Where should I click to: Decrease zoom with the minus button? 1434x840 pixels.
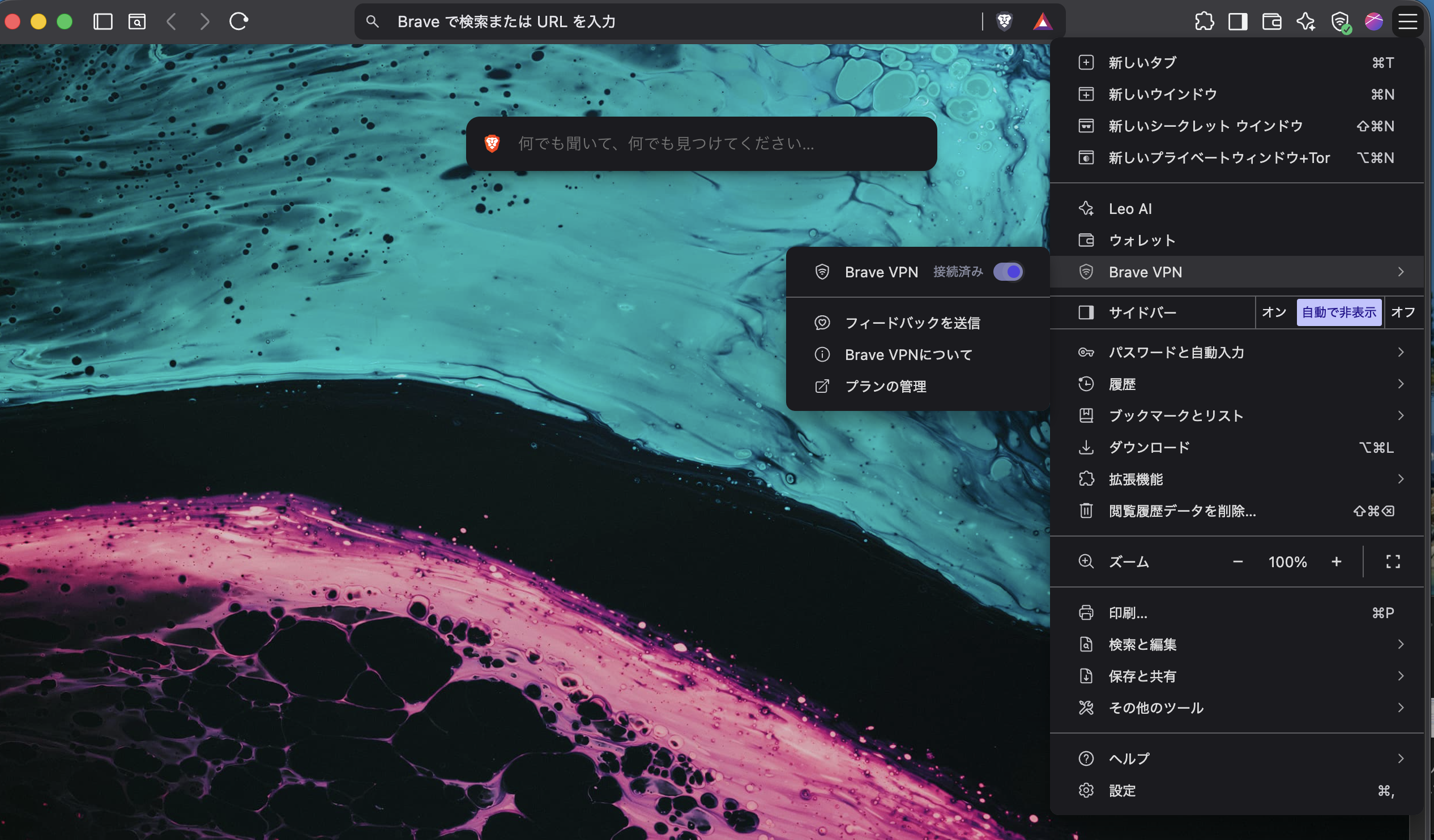(x=1237, y=562)
